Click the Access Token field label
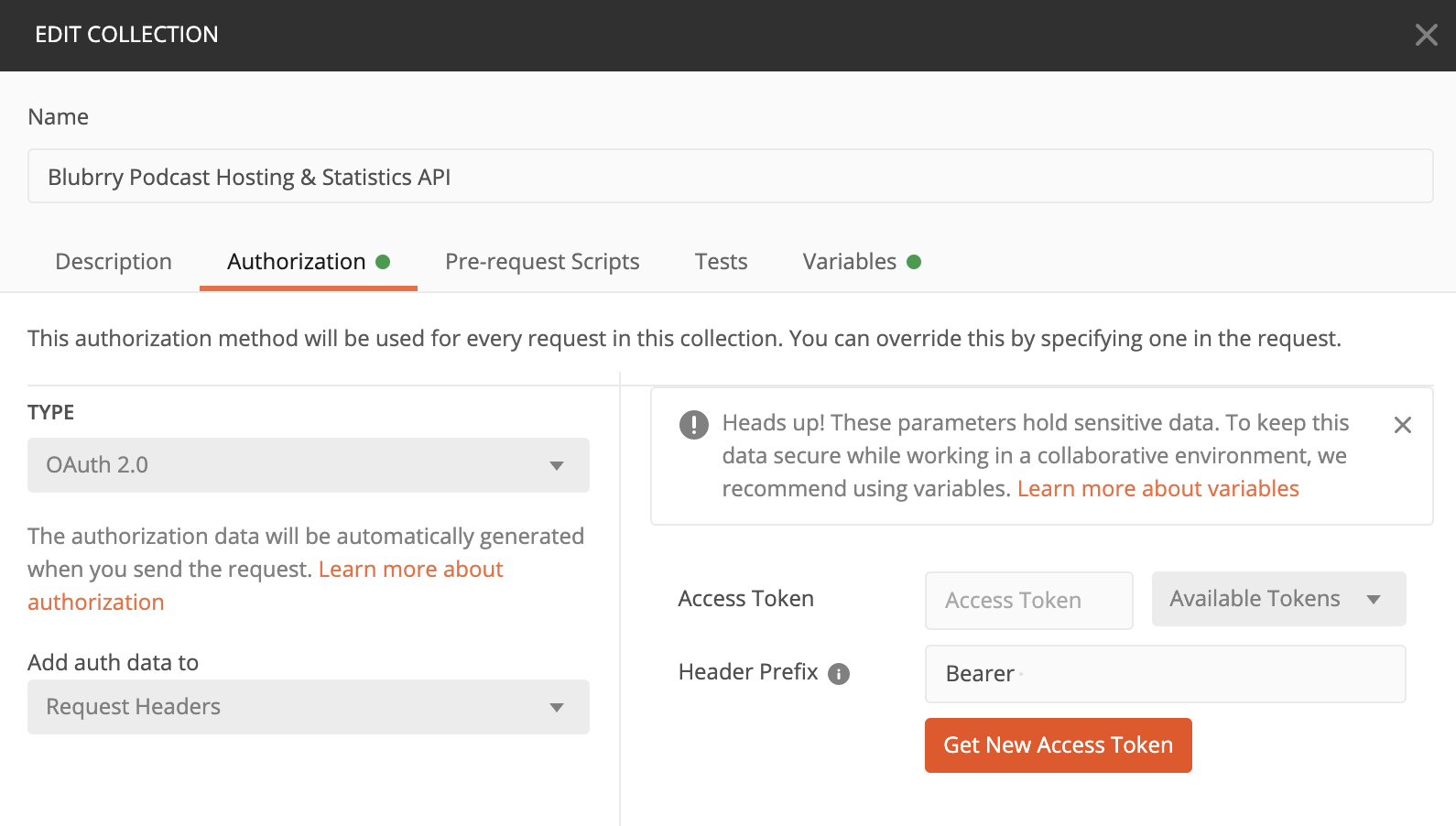This screenshot has width=1456, height=826. (x=746, y=599)
